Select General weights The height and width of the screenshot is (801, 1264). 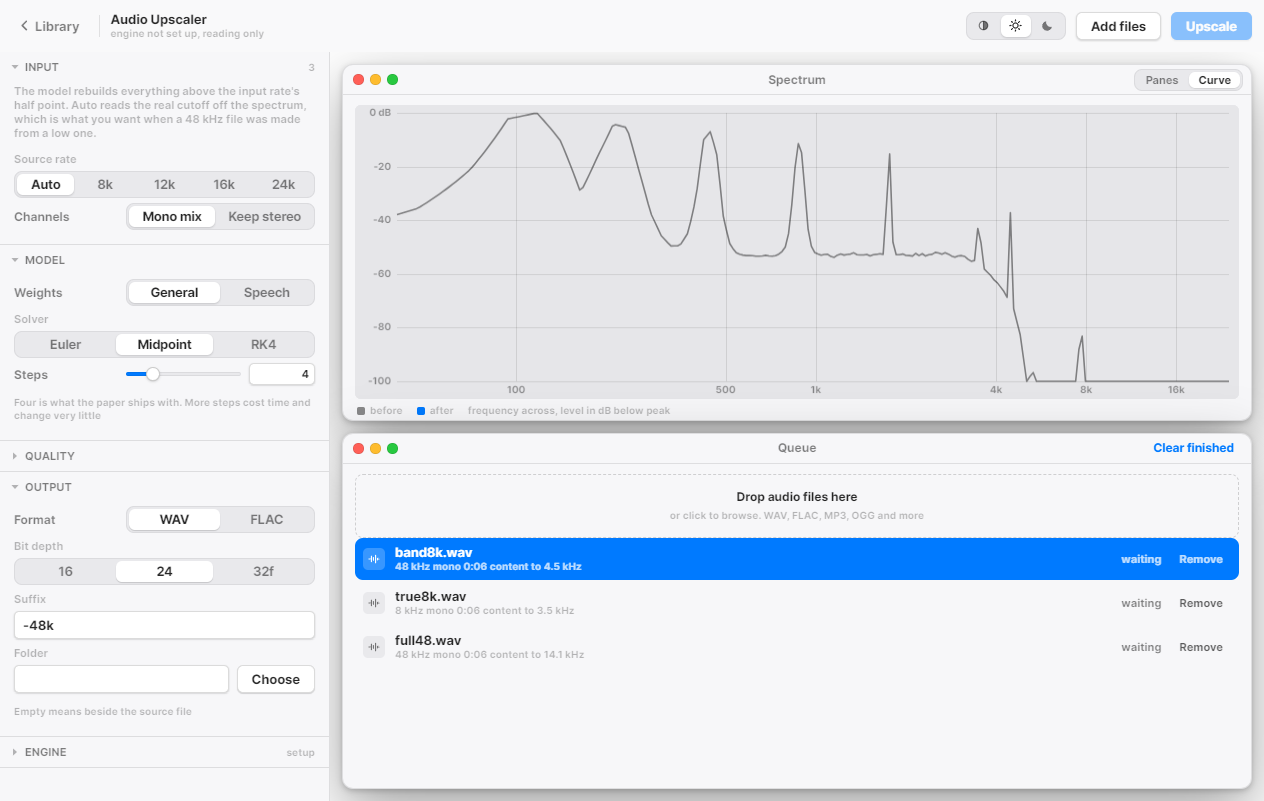coord(174,293)
